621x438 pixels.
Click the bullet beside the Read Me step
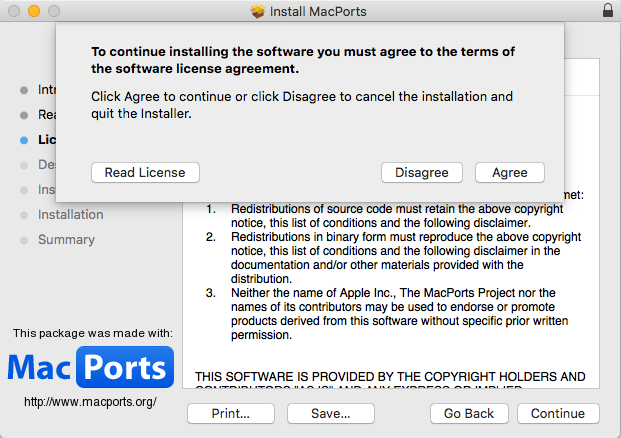click(24, 115)
